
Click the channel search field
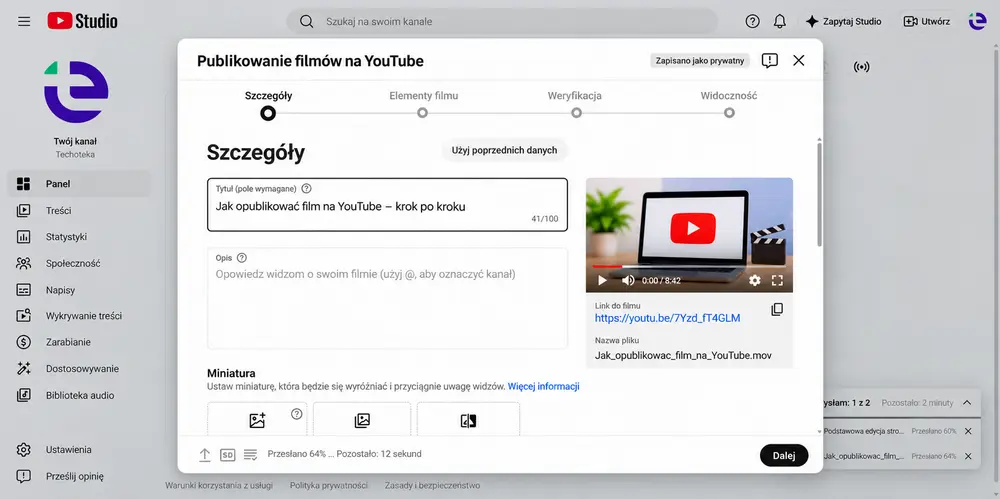point(502,22)
